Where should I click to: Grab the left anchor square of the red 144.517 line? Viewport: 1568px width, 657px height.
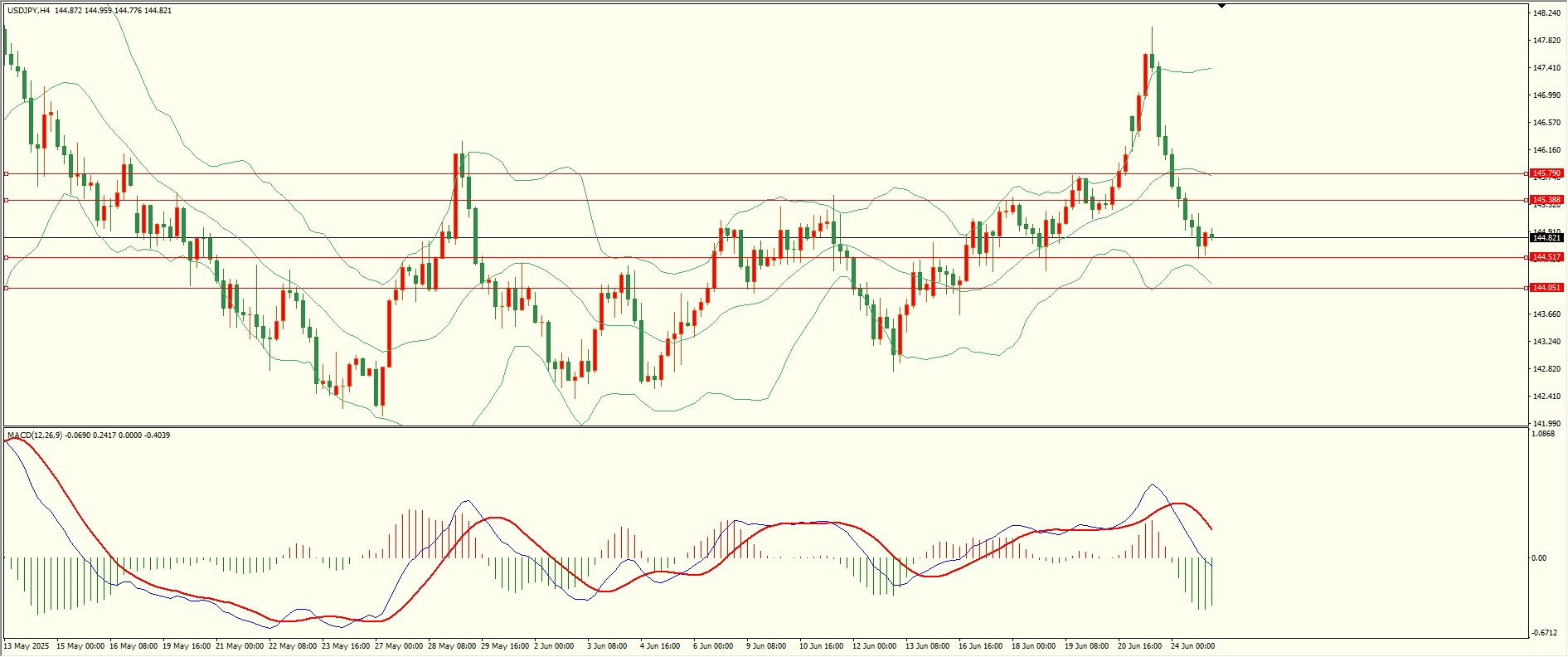pos(7,258)
